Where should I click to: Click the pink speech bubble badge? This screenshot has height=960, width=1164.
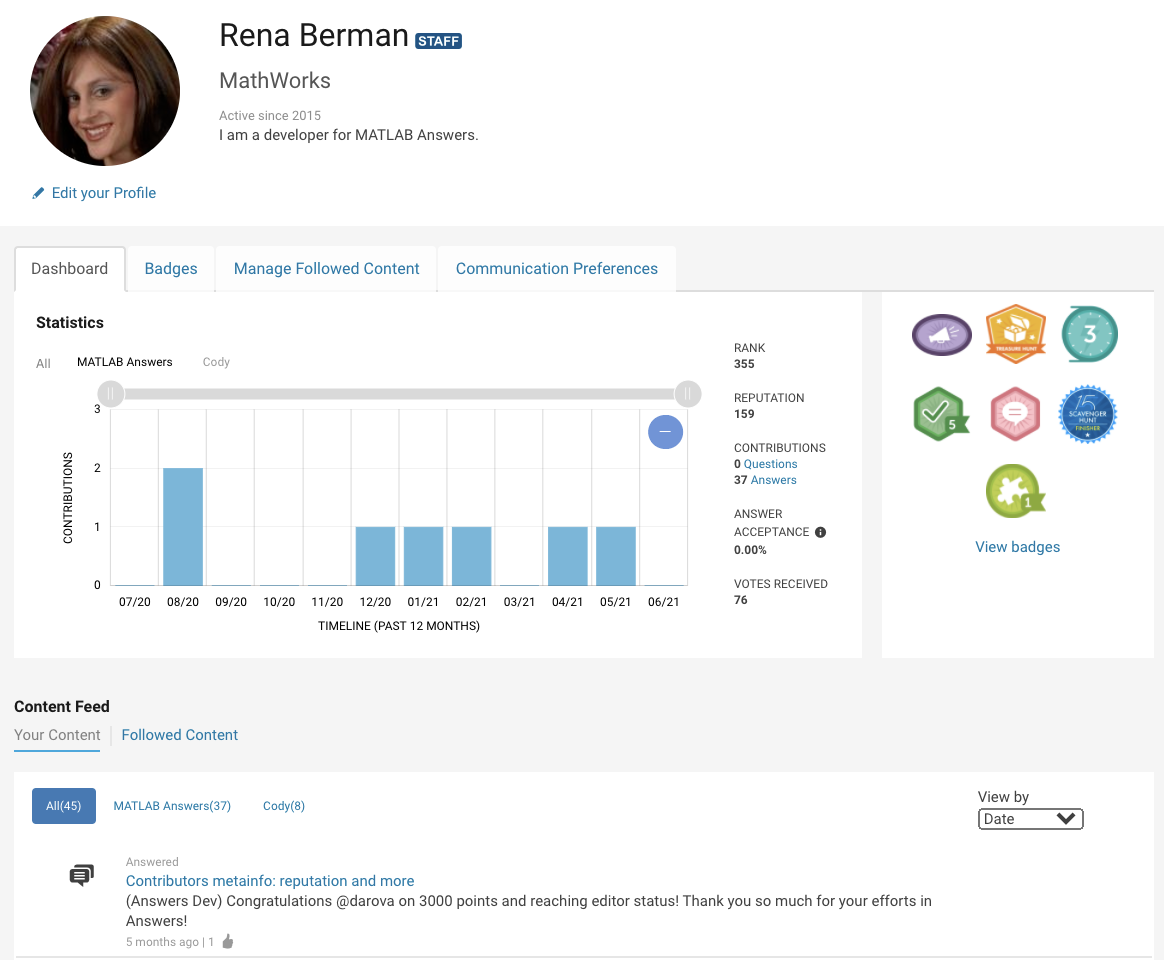click(1015, 413)
